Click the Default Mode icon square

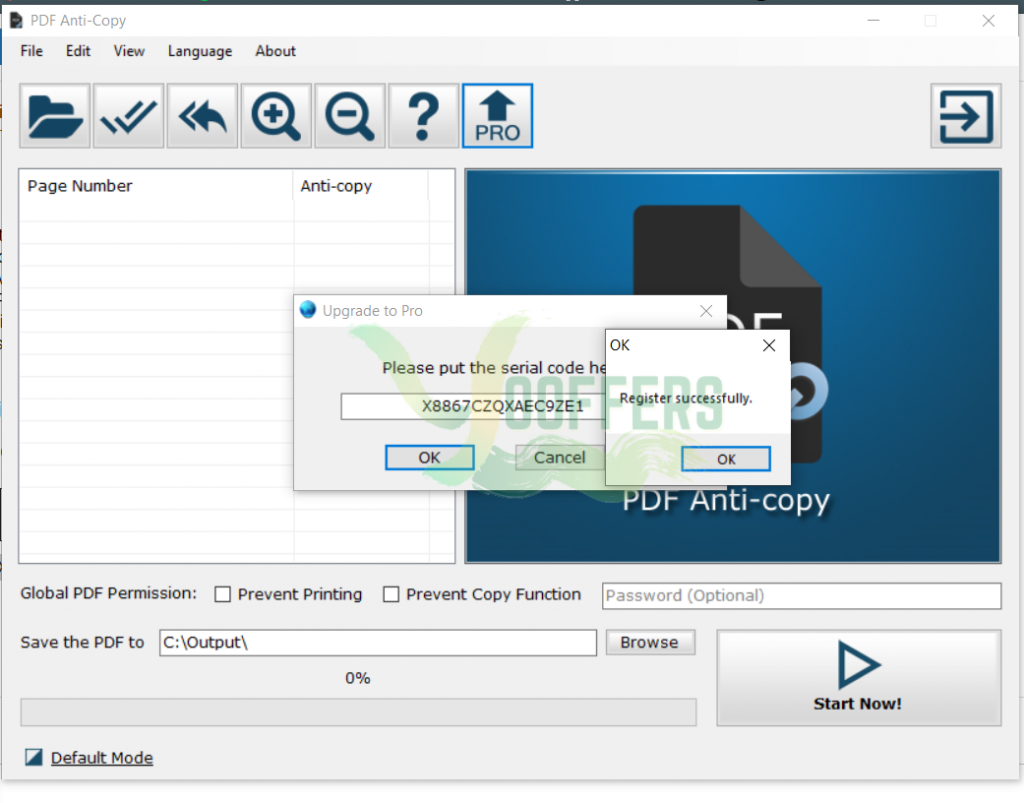tap(33, 757)
